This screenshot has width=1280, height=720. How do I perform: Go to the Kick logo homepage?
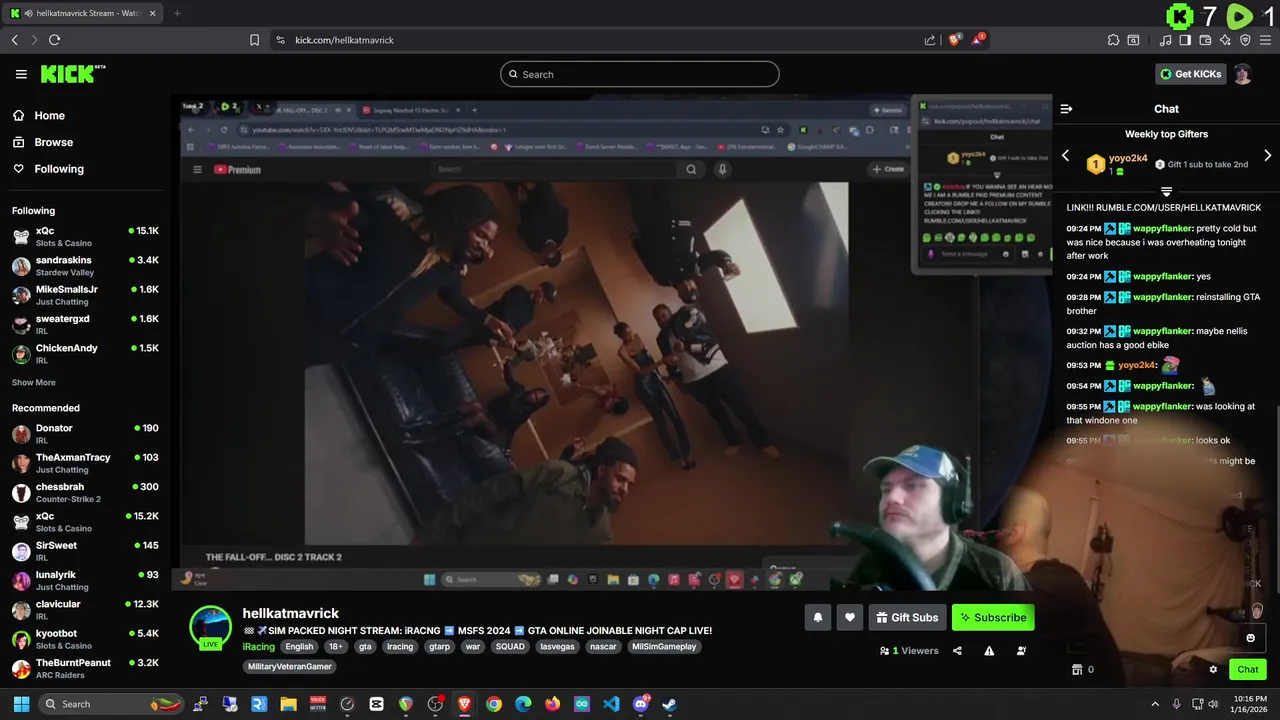[x=72, y=74]
